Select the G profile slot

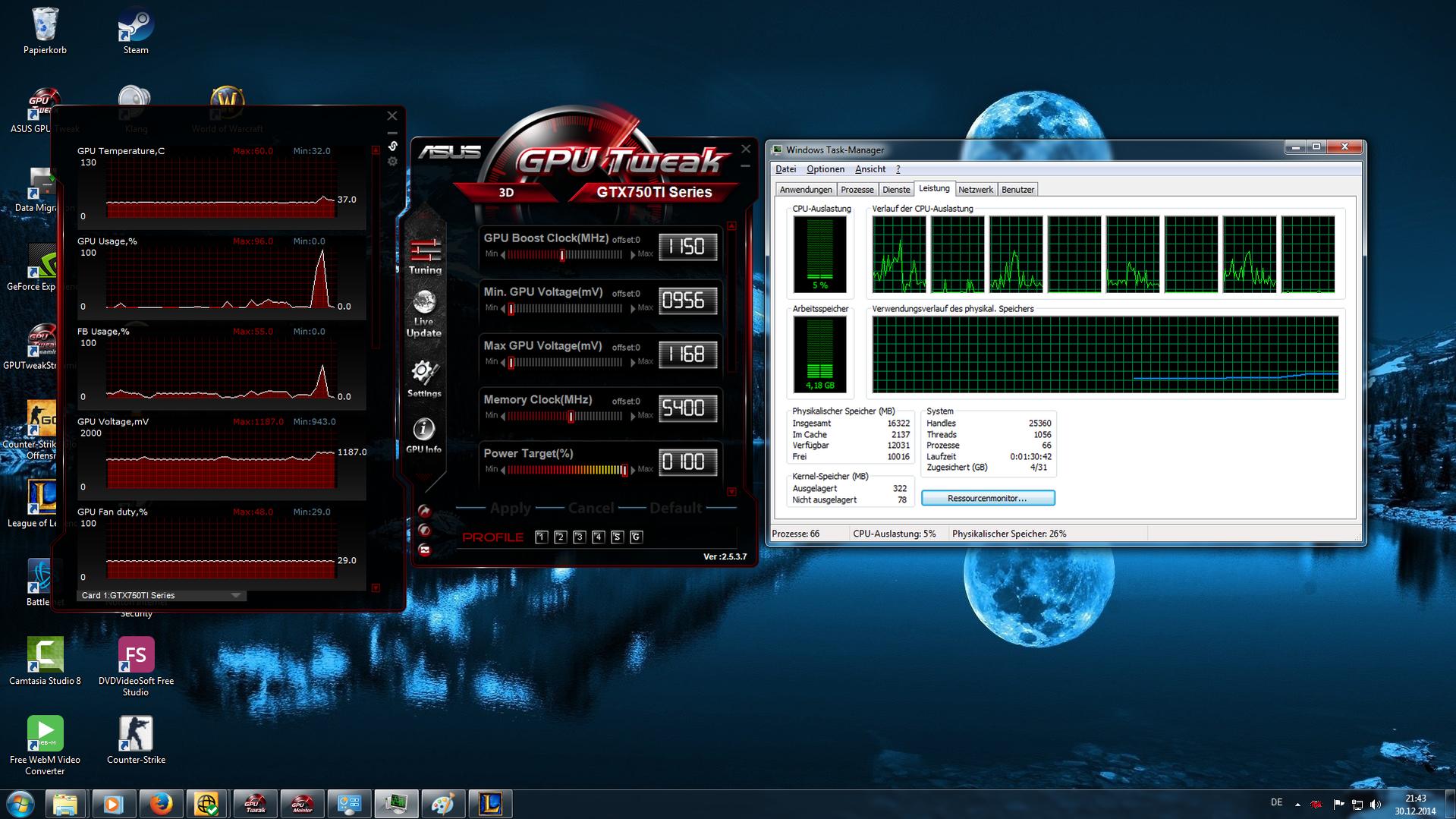tap(636, 537)
